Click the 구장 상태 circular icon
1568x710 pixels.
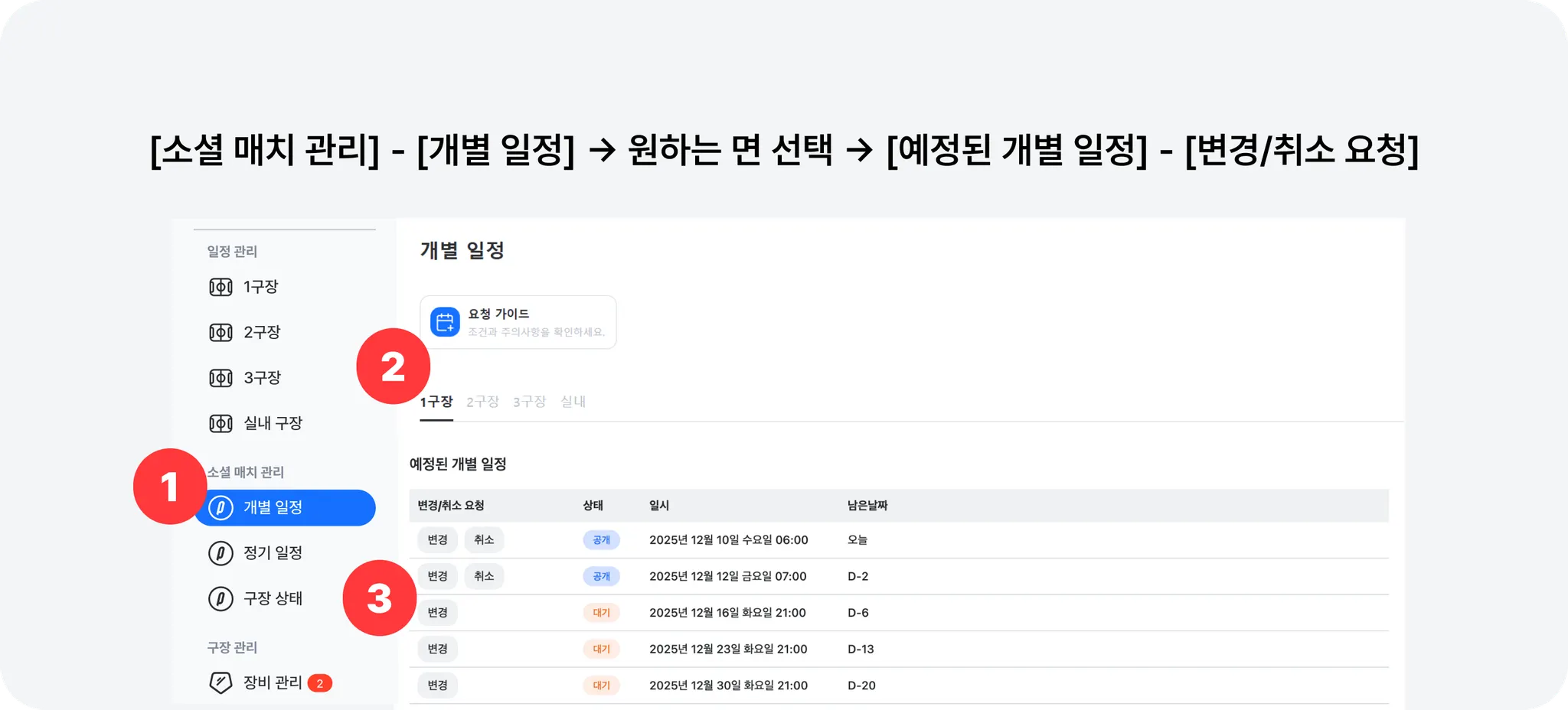tap(220, 598)
